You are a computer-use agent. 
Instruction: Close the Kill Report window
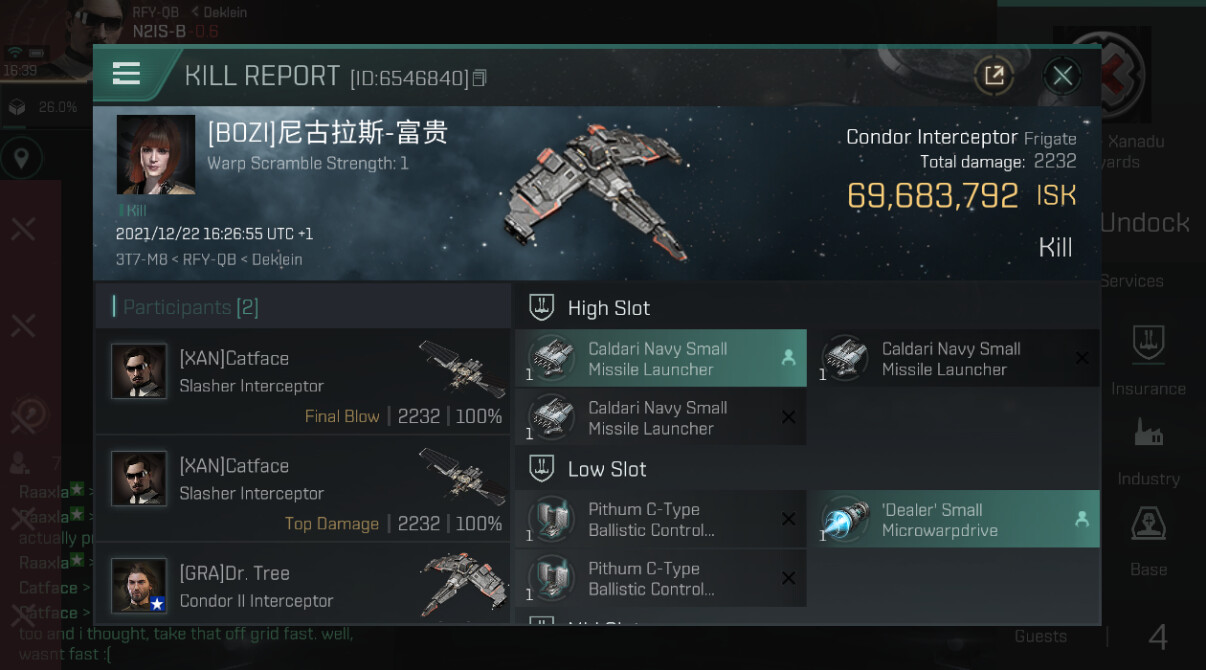pyautogui.click(x=1062, y=75)
